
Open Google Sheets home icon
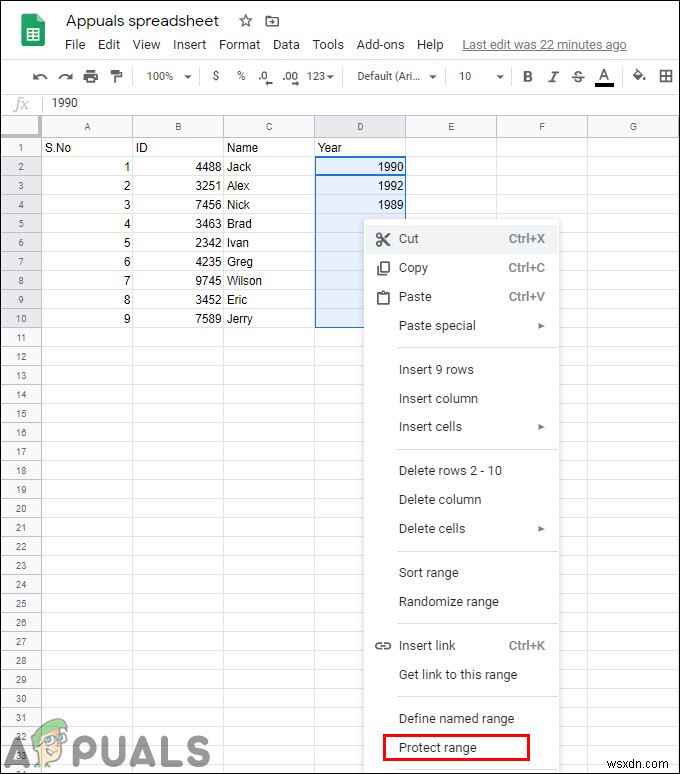pos(33,30)
